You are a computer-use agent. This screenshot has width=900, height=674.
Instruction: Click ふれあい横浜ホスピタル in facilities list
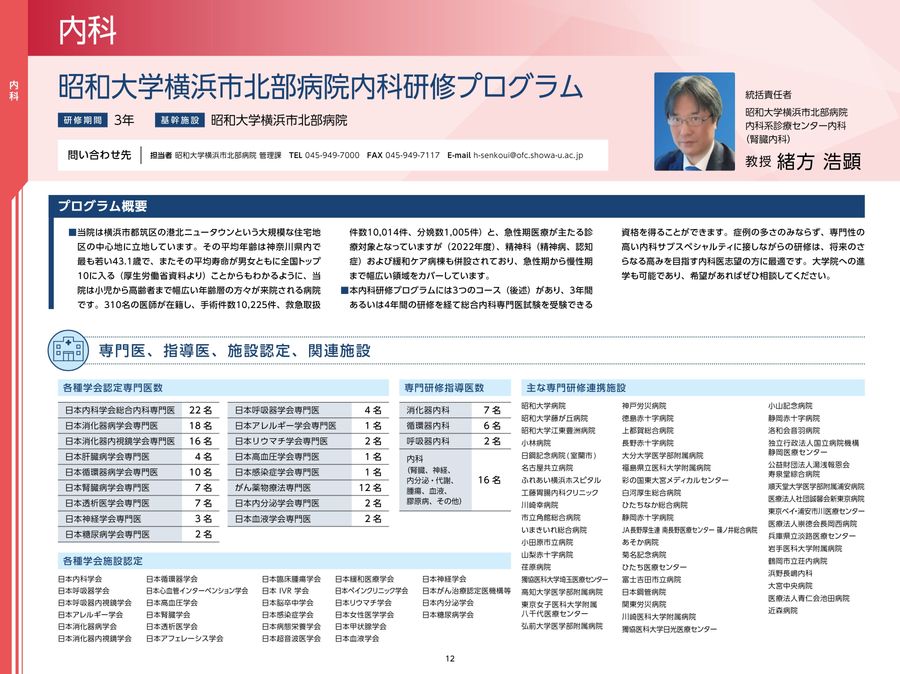click(x=561, y=480)
